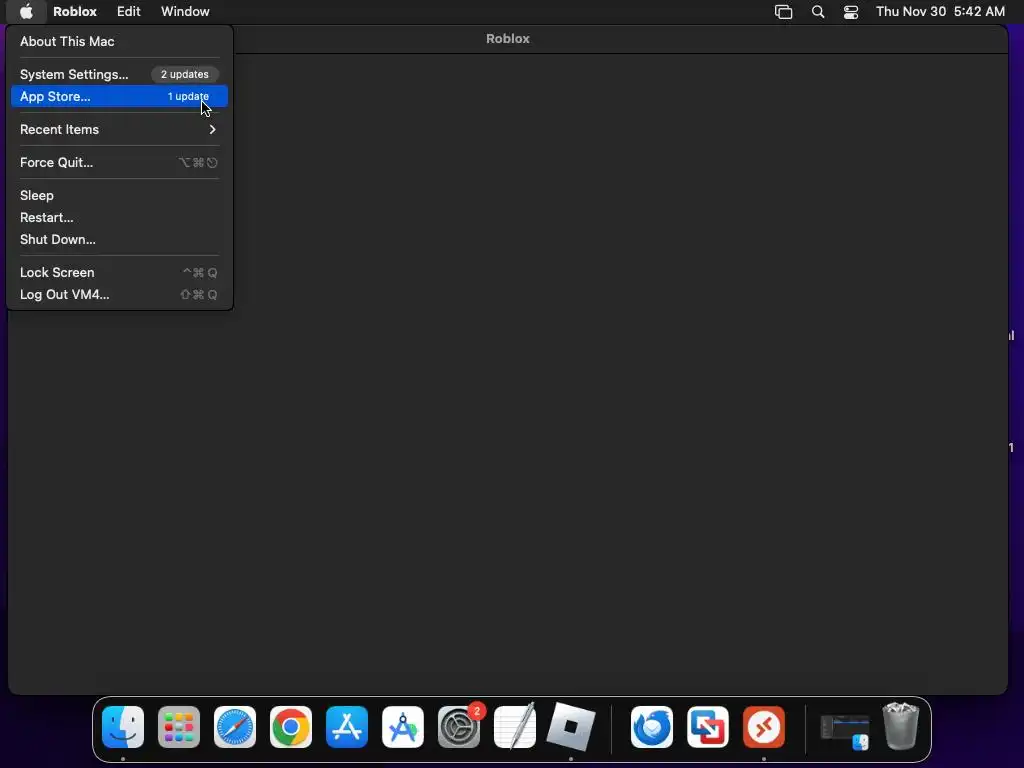Open the Window menu
The height and width of the screenshot is (768, 1024).
point(185,11)
